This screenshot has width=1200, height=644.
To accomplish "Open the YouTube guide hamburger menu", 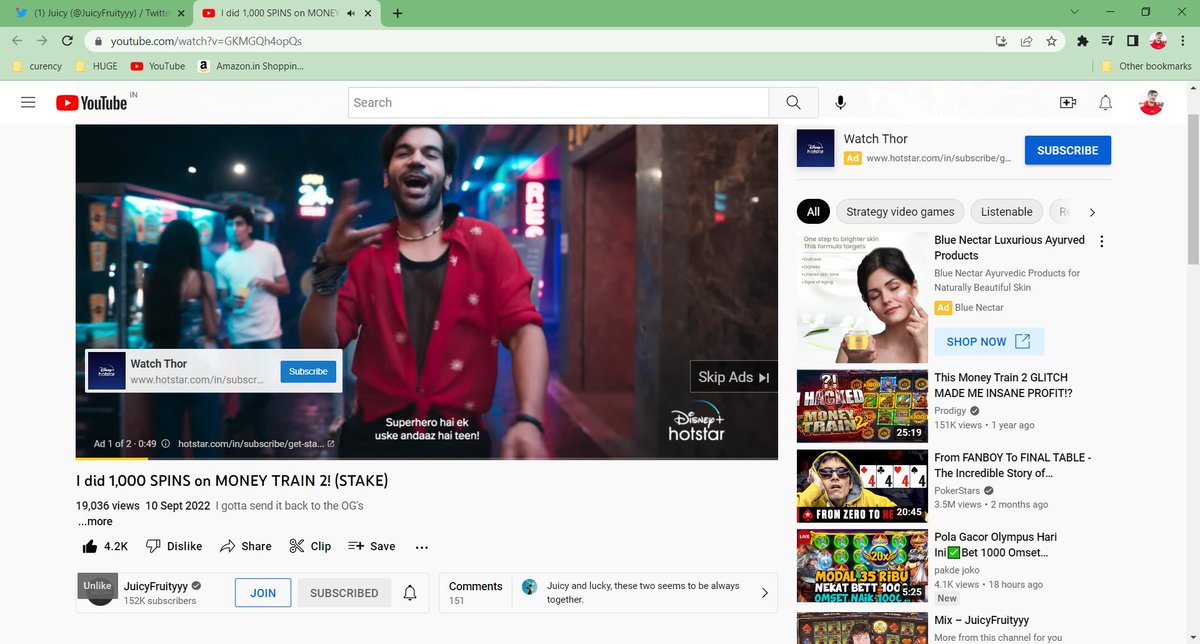I will [x=28, y=102].
